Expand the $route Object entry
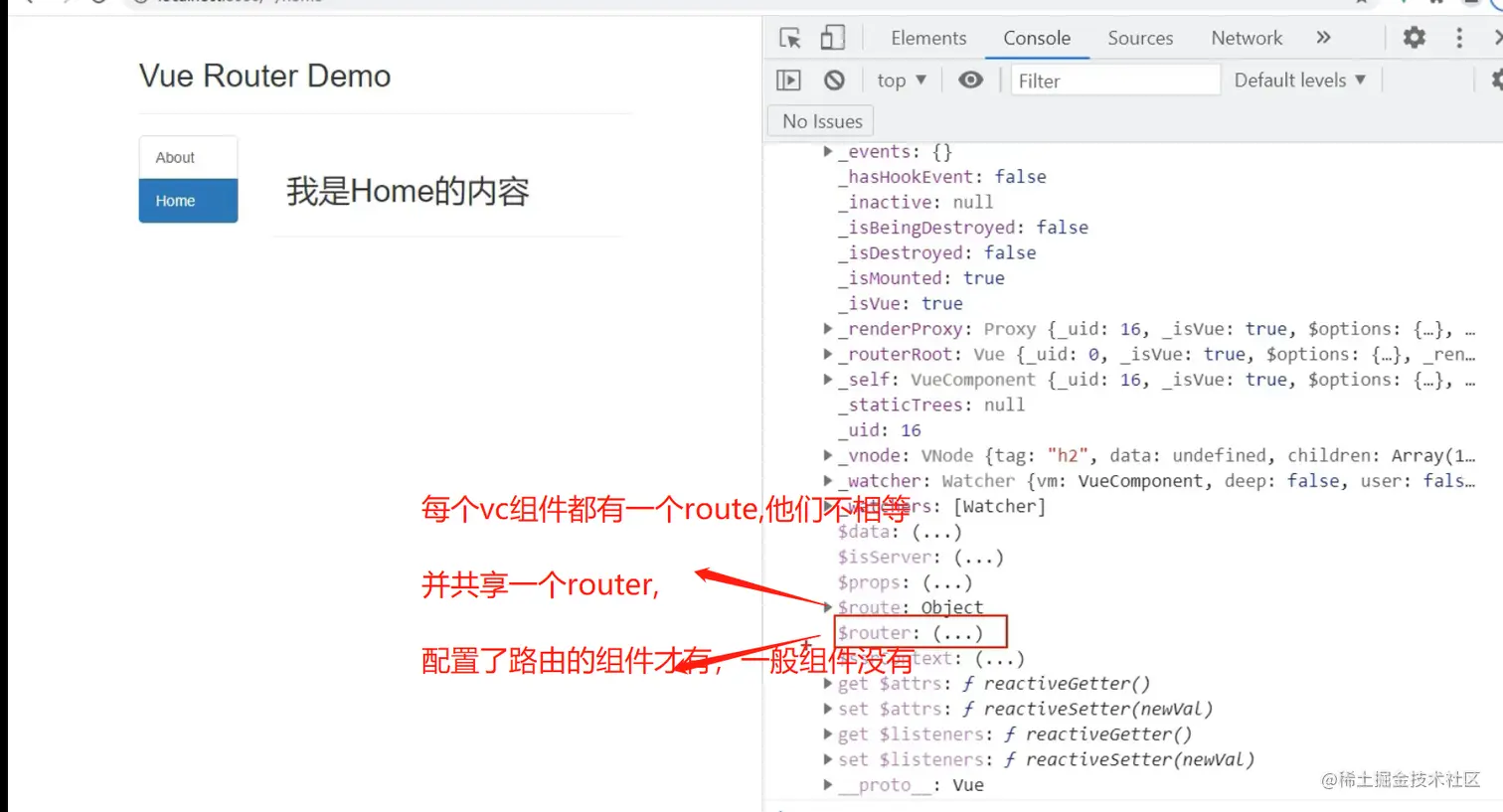Image resolution: width=1503 pixels, height=812 pixels. pos(827,607)
